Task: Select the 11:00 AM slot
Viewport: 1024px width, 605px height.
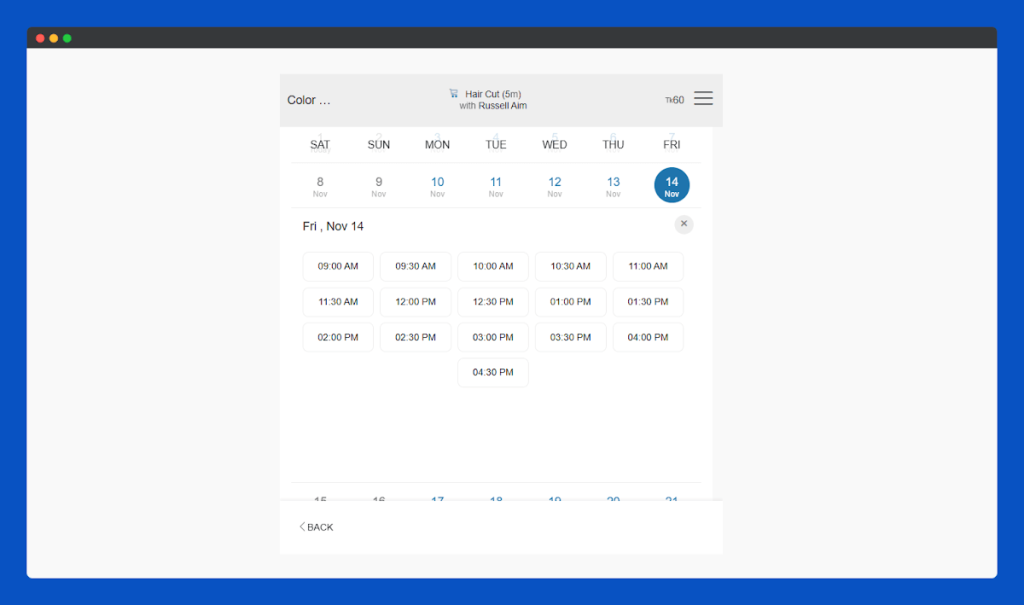Action: 648,266
